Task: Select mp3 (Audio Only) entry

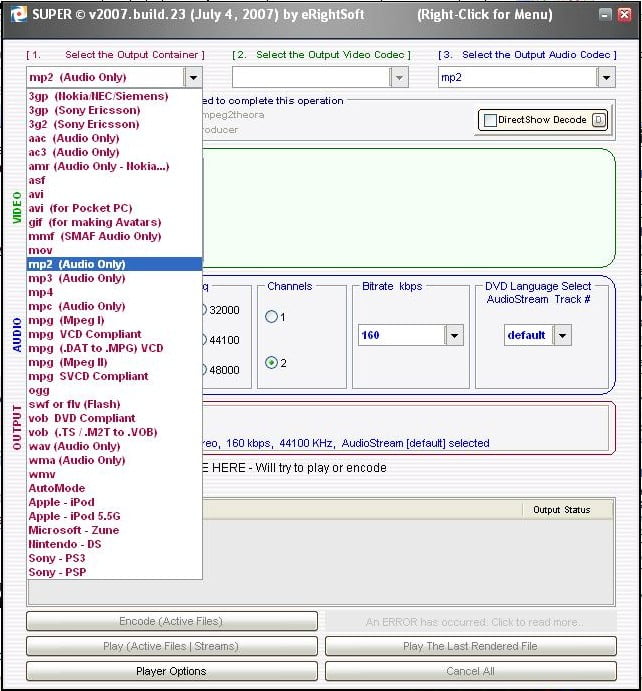Action: (115, 278)
